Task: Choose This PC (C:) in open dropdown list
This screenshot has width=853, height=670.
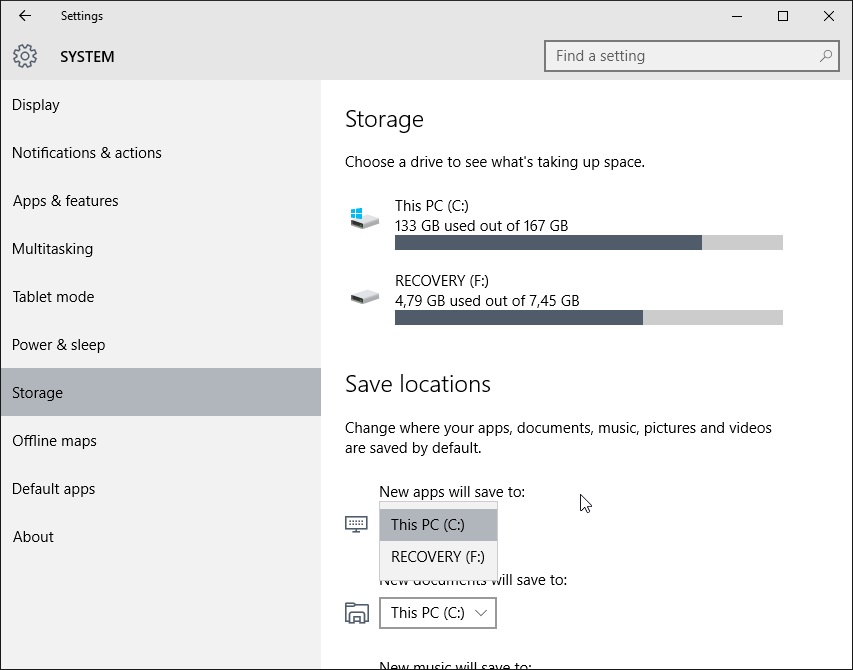Action: pos(438,525)
